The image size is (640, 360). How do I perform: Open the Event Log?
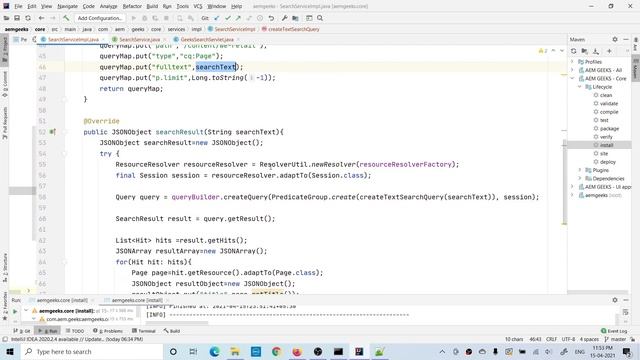coord(614,331)
